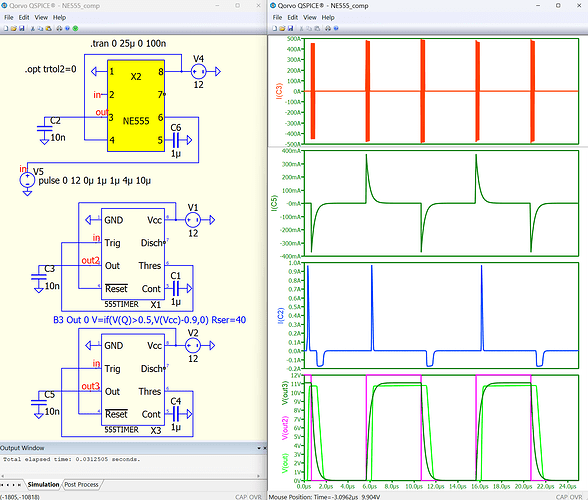Click Save icon in waveform window toolbar
The width and height of the screenshot is (588, 500).
click(290, 29)
